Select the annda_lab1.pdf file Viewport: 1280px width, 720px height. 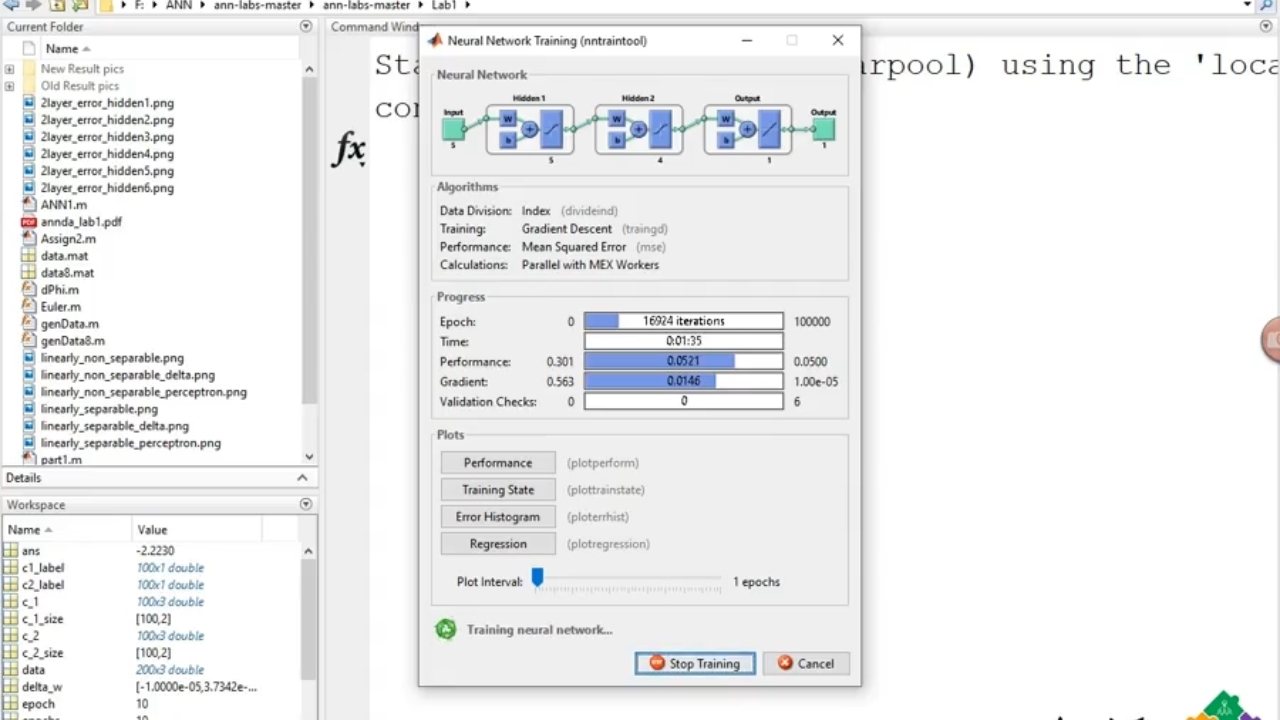click(80, 222)
